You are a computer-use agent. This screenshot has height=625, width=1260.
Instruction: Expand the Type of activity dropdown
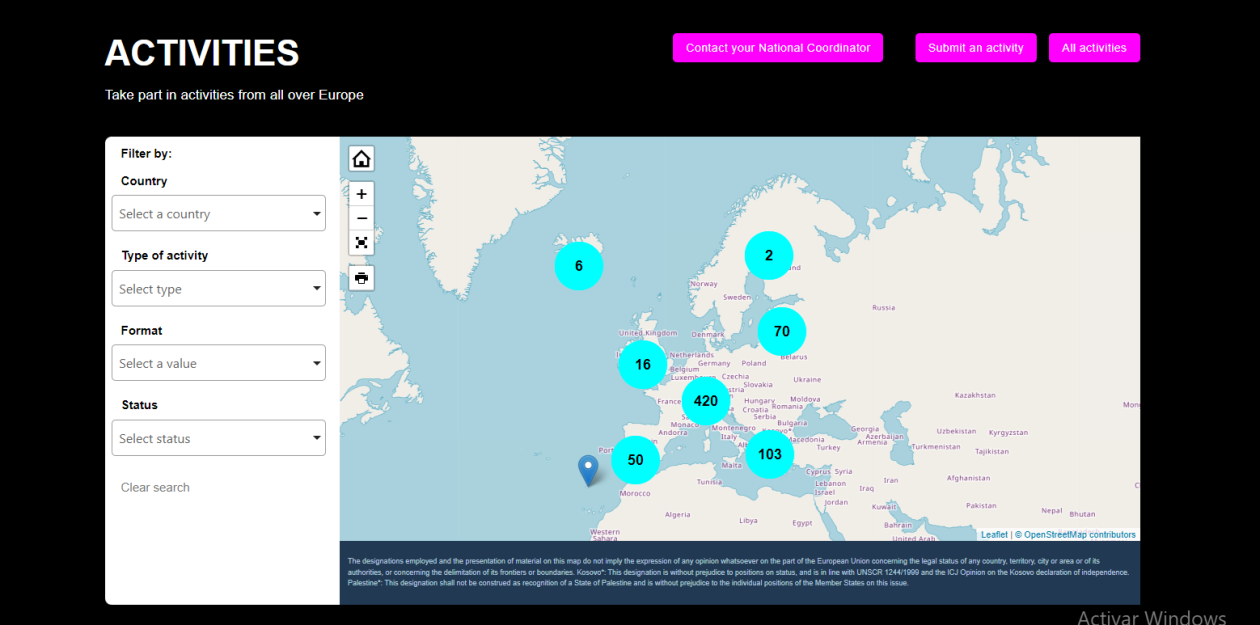[218, 289]
